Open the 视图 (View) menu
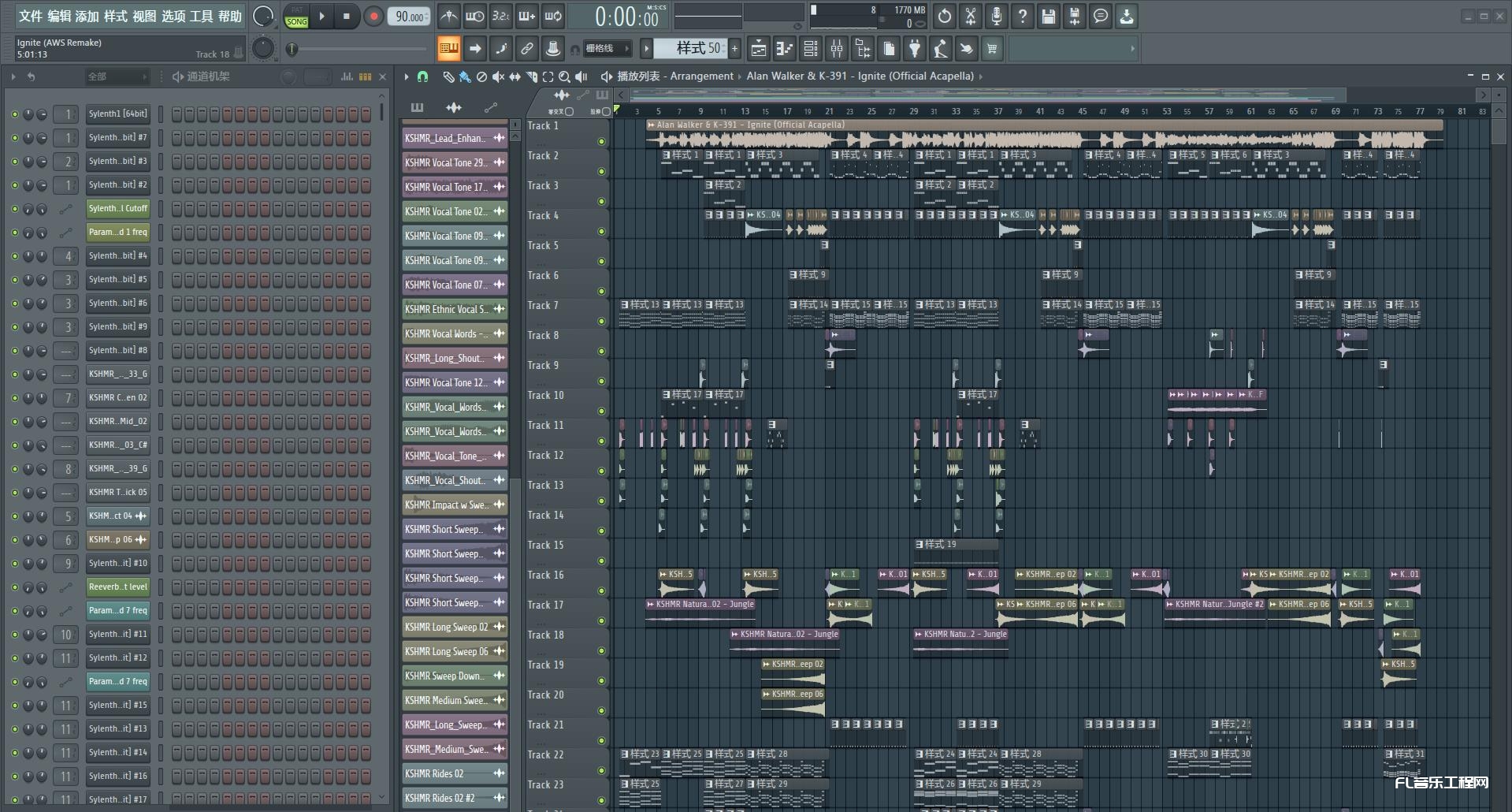Screen dimensions: 1512x812 [144, 16]
